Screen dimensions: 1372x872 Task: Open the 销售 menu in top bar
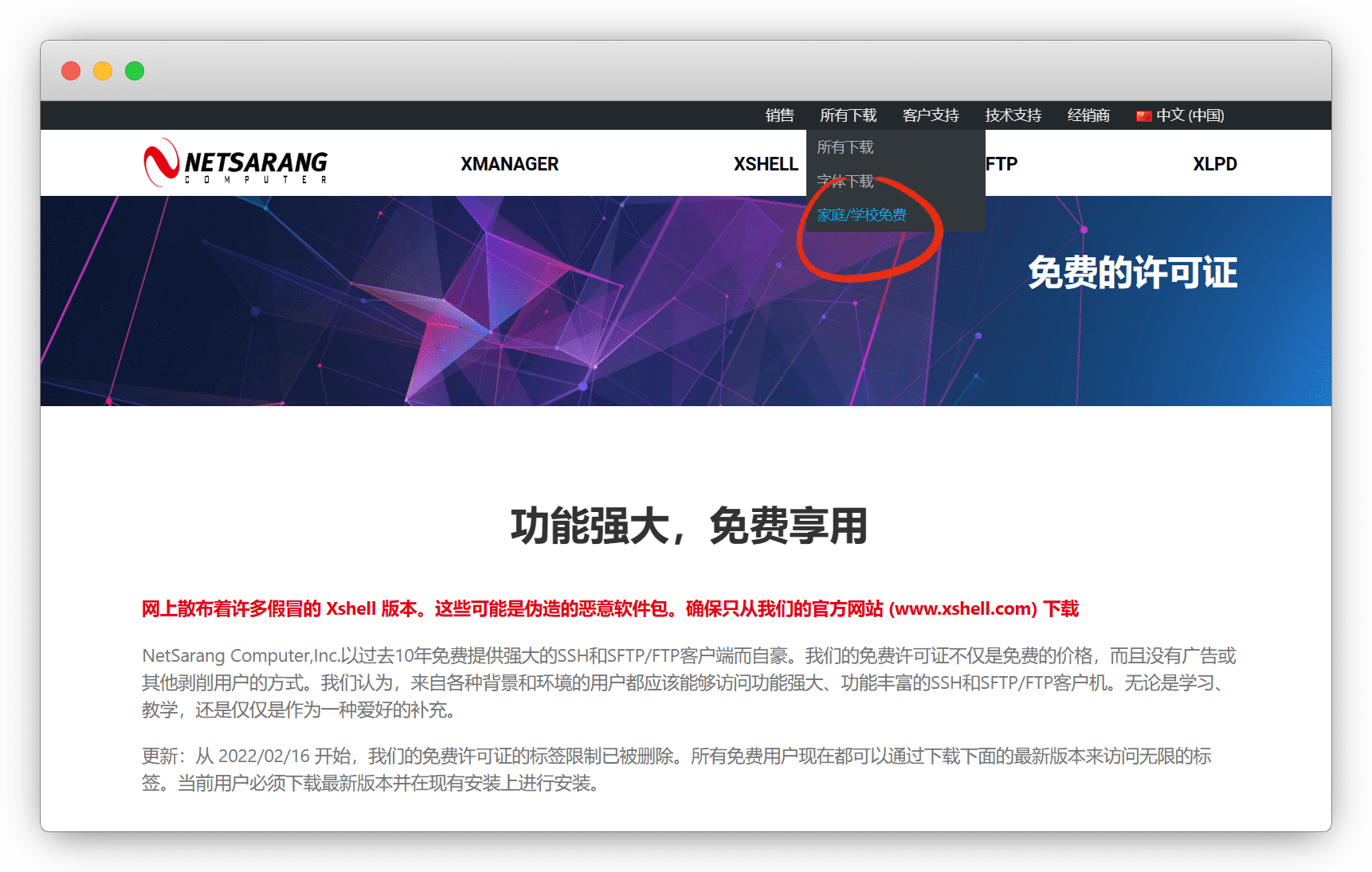click(x=779, y=115)
